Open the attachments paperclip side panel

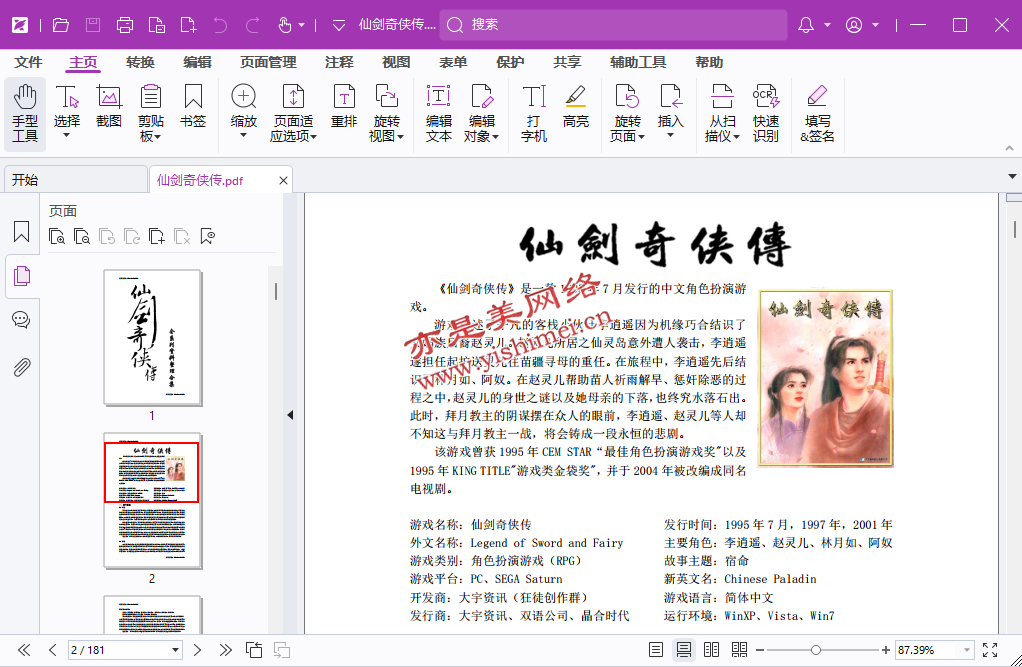(22, 367)
